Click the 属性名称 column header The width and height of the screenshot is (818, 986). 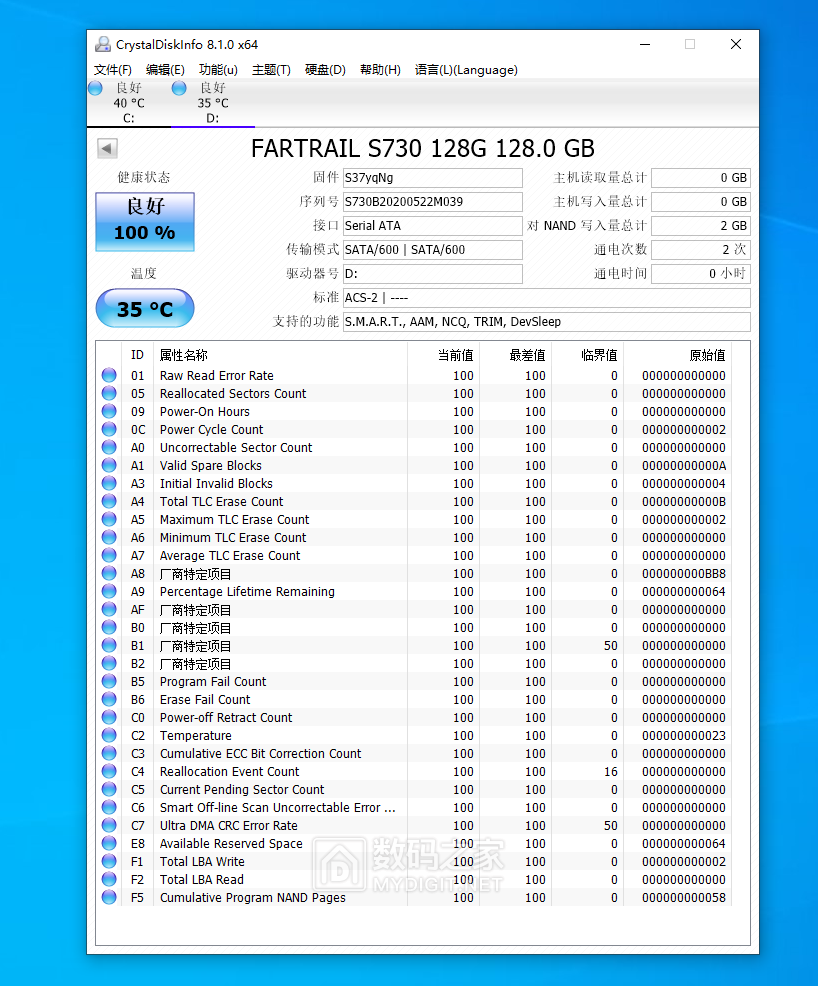point(184,355)
